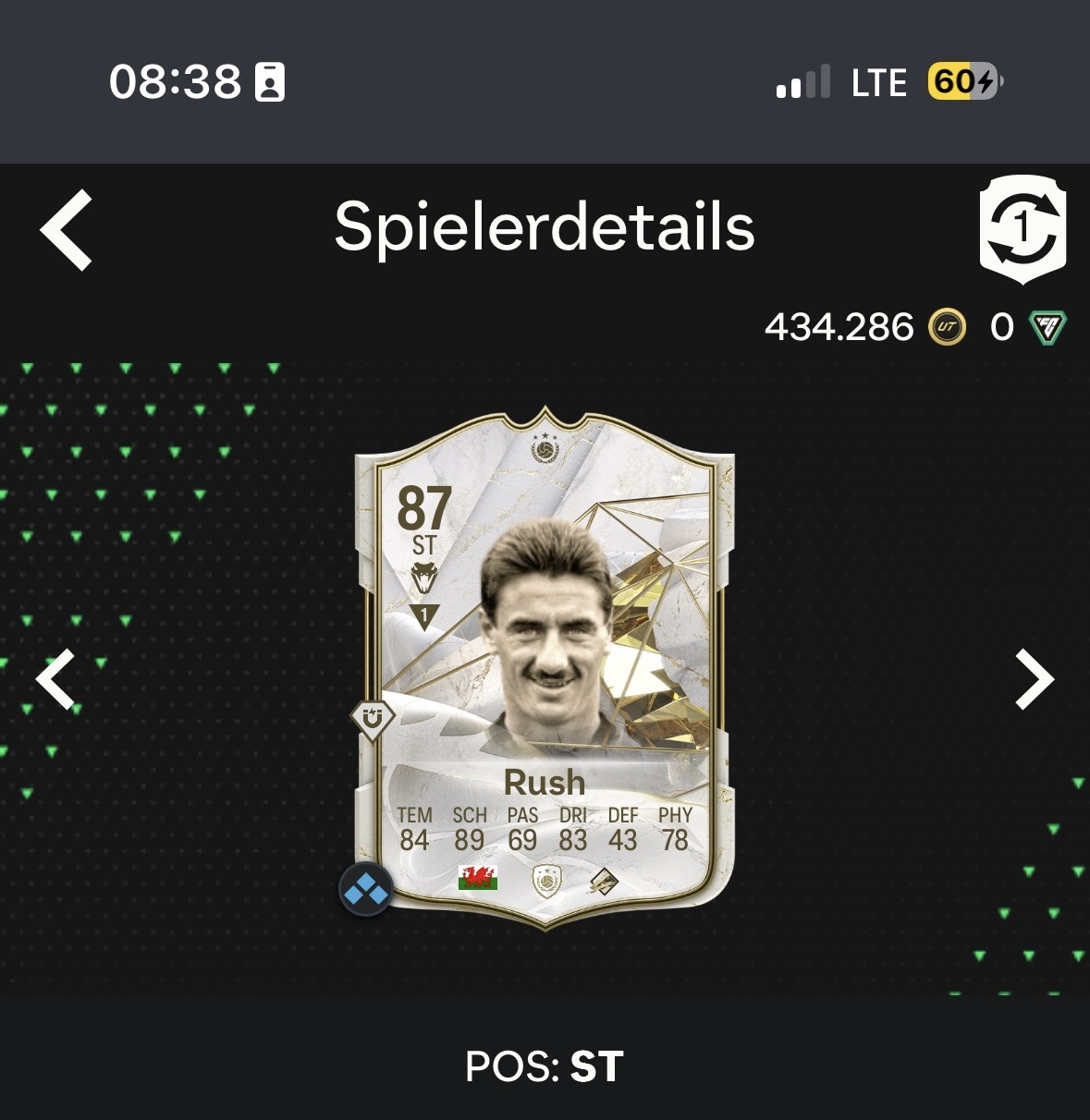Show the previous player with the left chevron
The width and height of the screenshot is (1090, 1120).
pyautogui.click(x=55, y=679)
